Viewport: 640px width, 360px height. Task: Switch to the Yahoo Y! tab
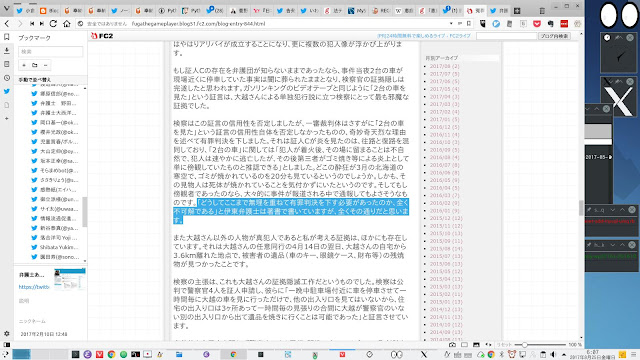[x=262, y=11]
